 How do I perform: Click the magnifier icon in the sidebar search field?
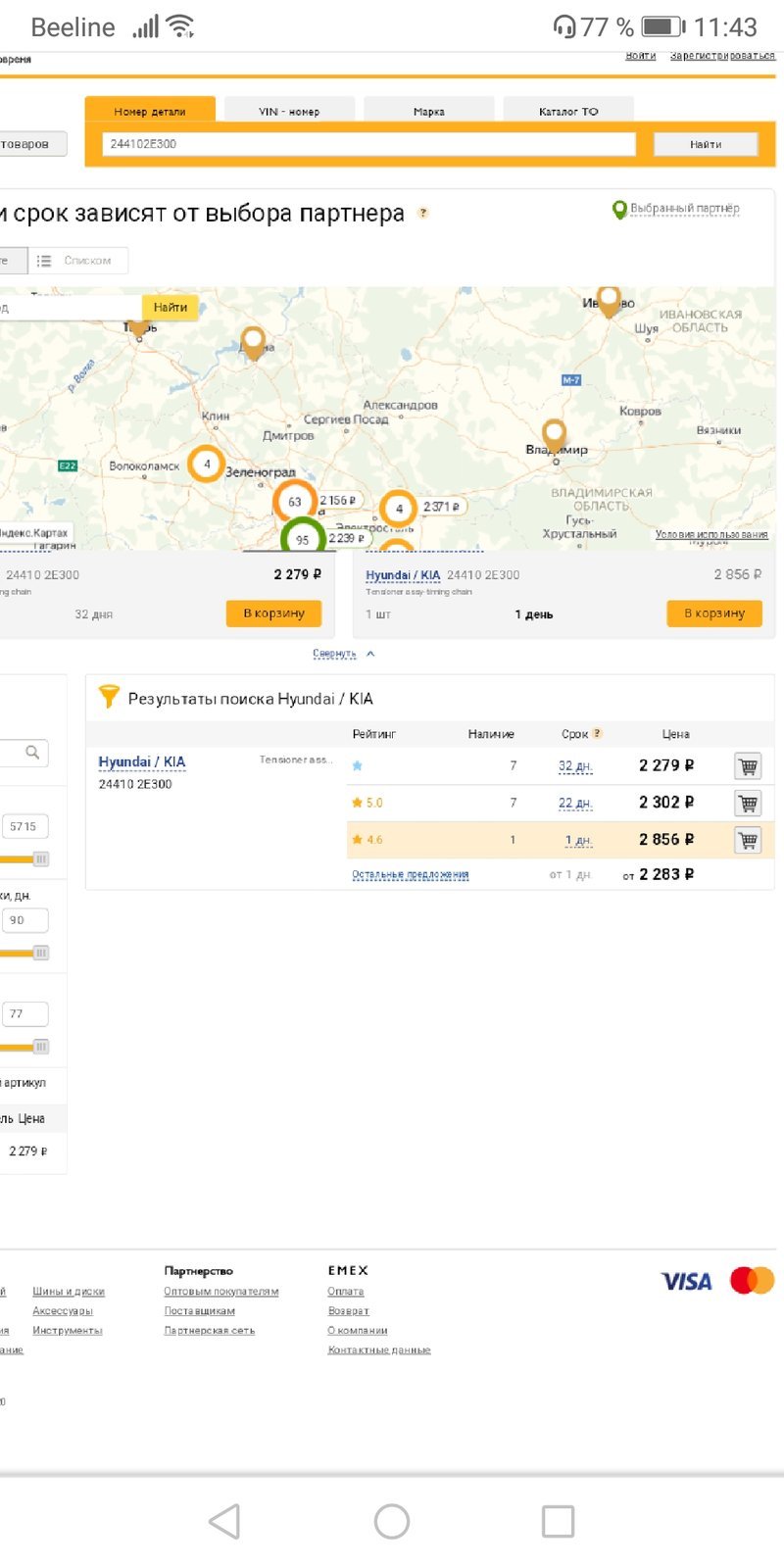tap(32, 753)
